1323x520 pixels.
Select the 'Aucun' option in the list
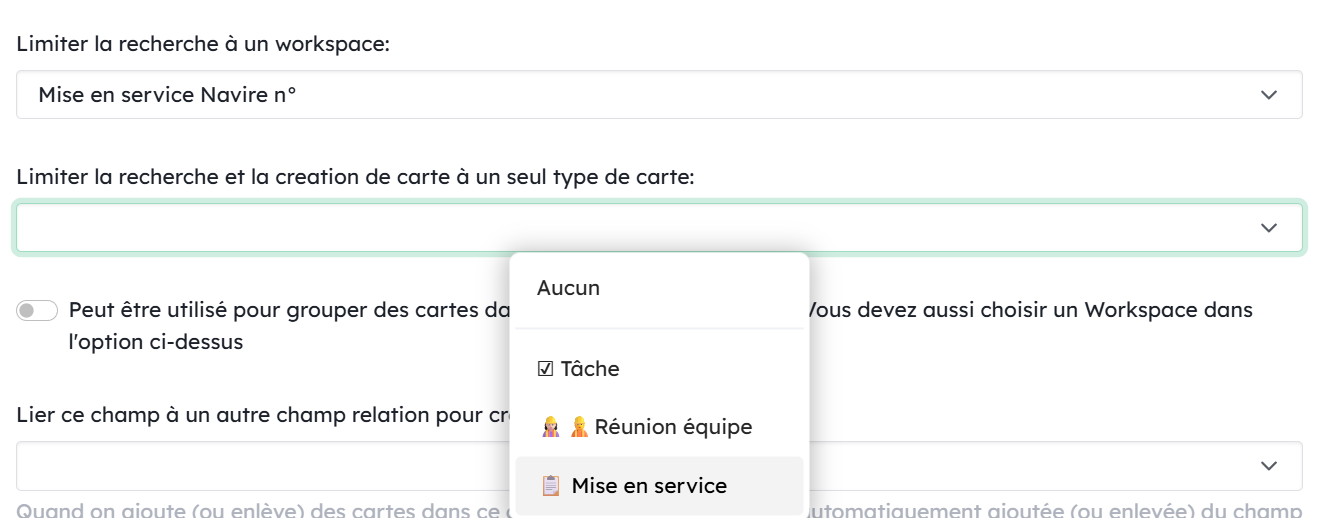[568, 288]
